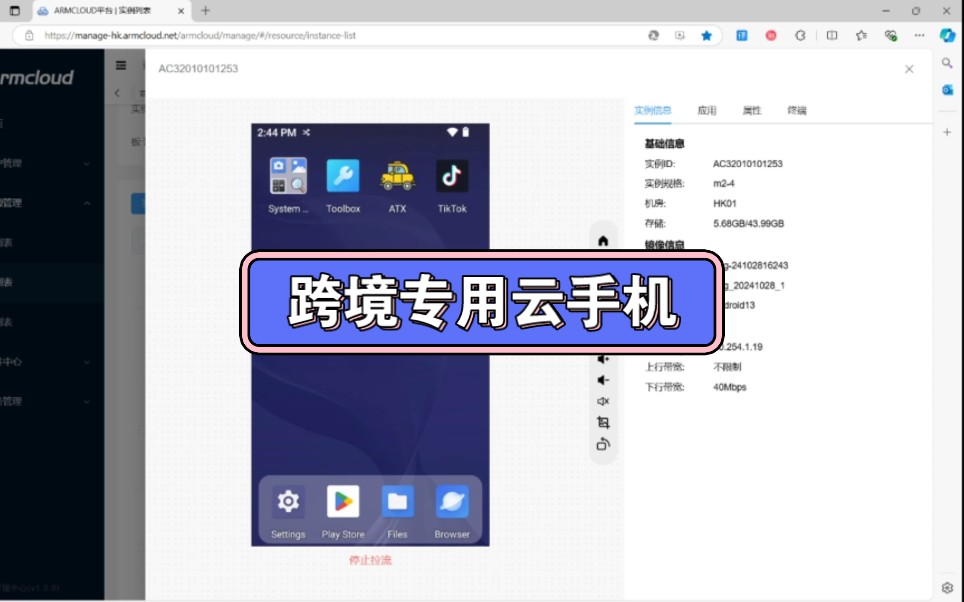Take a screenshot with the crop icon
Viewport: 964px width, 602px height.
point(603,422)
